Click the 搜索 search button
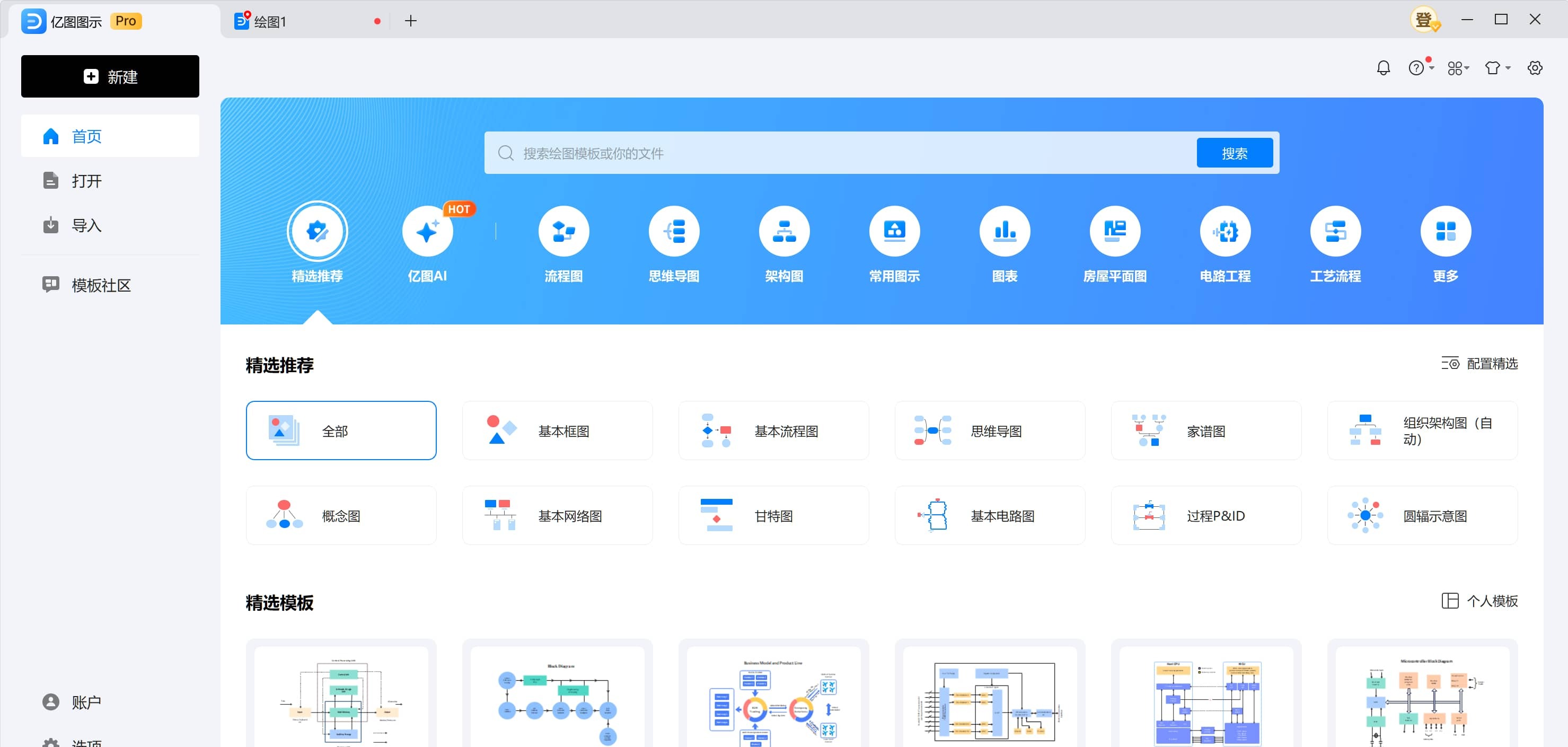Viewport: 1568px width, 747px height. pos(1235,153)
